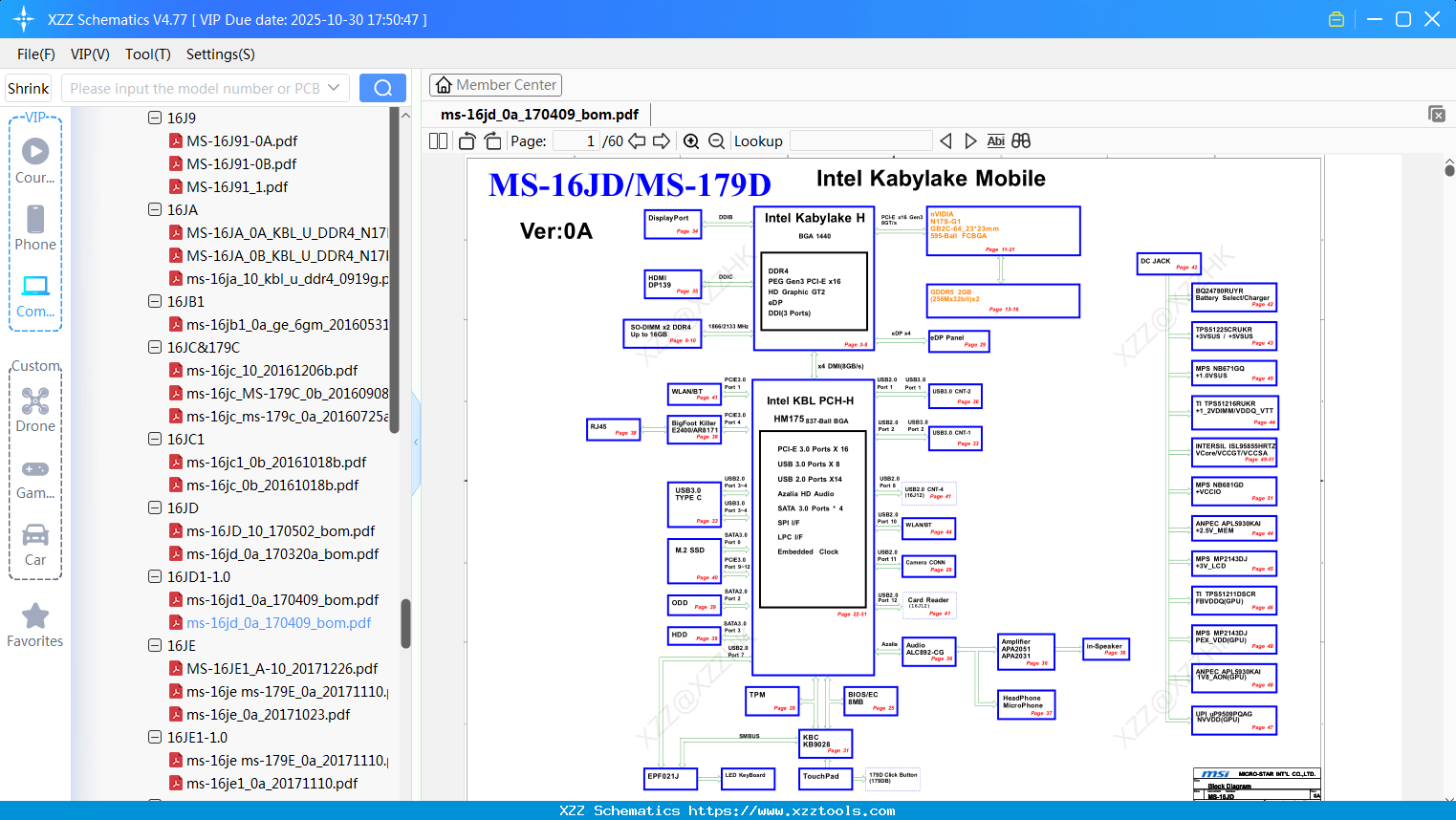Select ms-16jd_0a_170320a_bom.pdf
Image resolution: width=1456 pixels, height=820 pixels.
point(283,553)
